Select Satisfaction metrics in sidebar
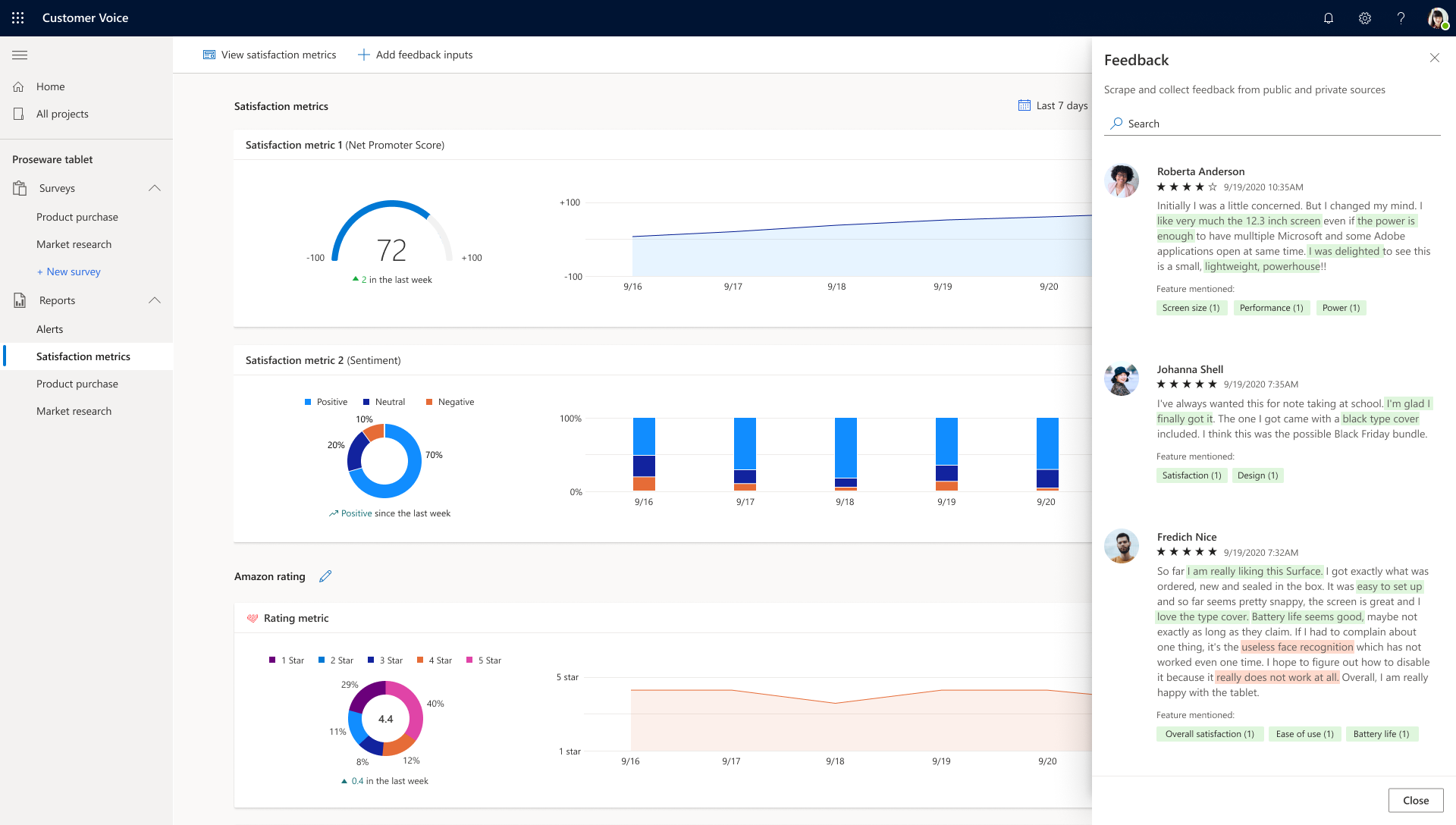This screenshot has height=825, width=1456. 87,356
